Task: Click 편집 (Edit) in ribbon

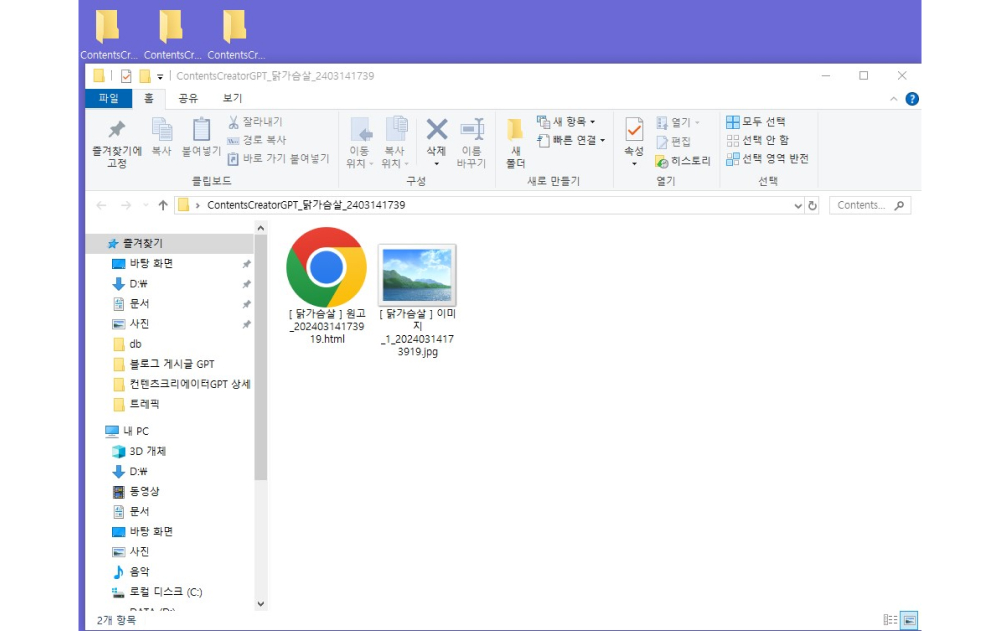Action: tap(673, 141)
